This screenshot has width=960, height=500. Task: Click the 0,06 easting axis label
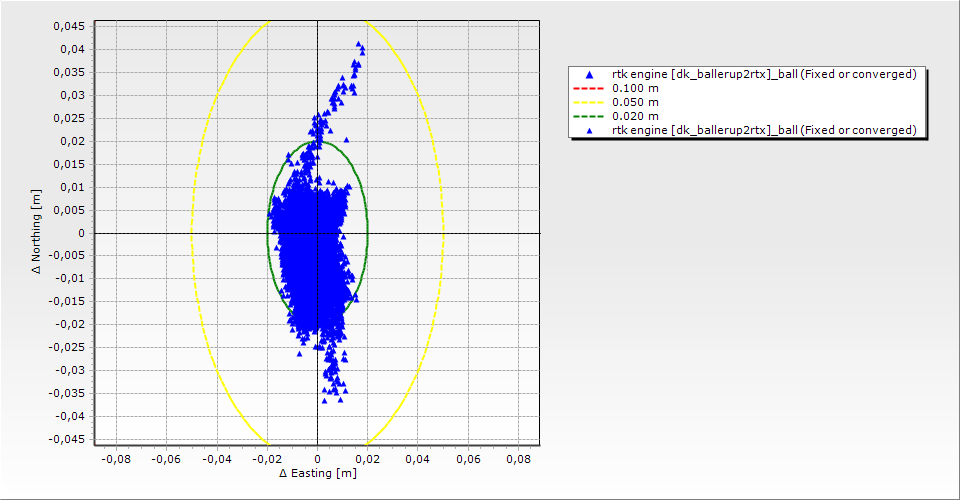tap(468, 459)
